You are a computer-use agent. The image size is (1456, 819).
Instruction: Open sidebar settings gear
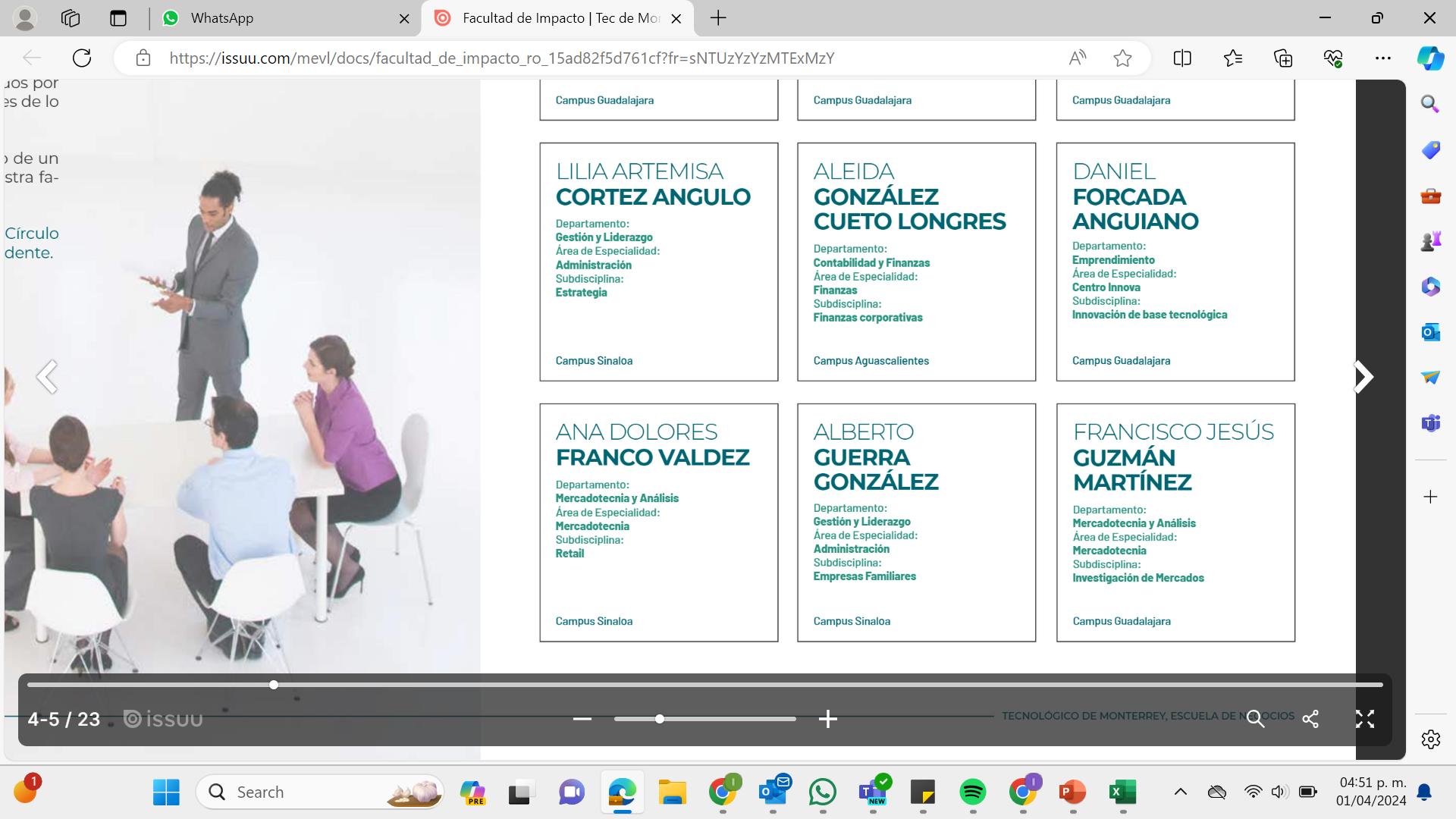1430,739
